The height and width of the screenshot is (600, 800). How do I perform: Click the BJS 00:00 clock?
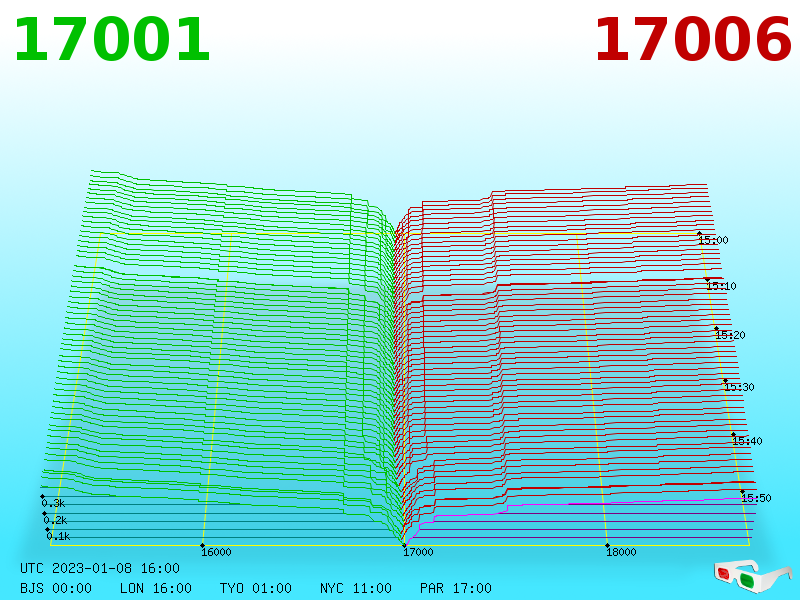pos(56,588)
